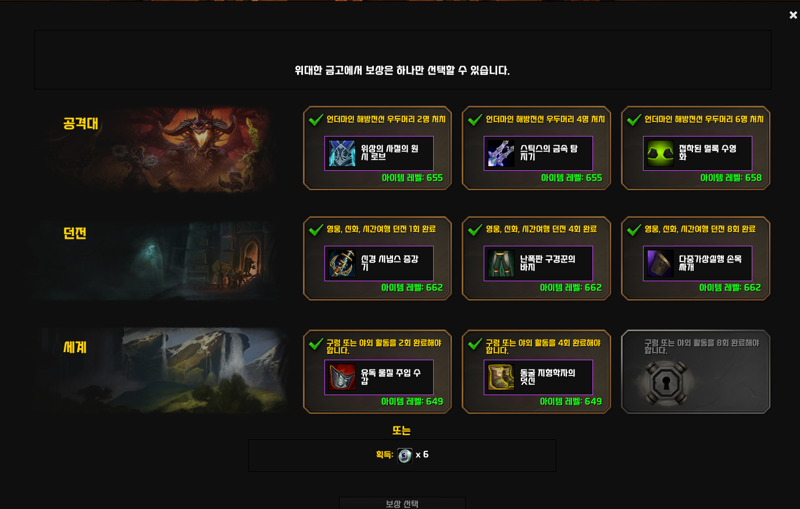This screenshot has height=509, width=800.
Task: Click the token coin icon next to x 6
Action: 405,455
